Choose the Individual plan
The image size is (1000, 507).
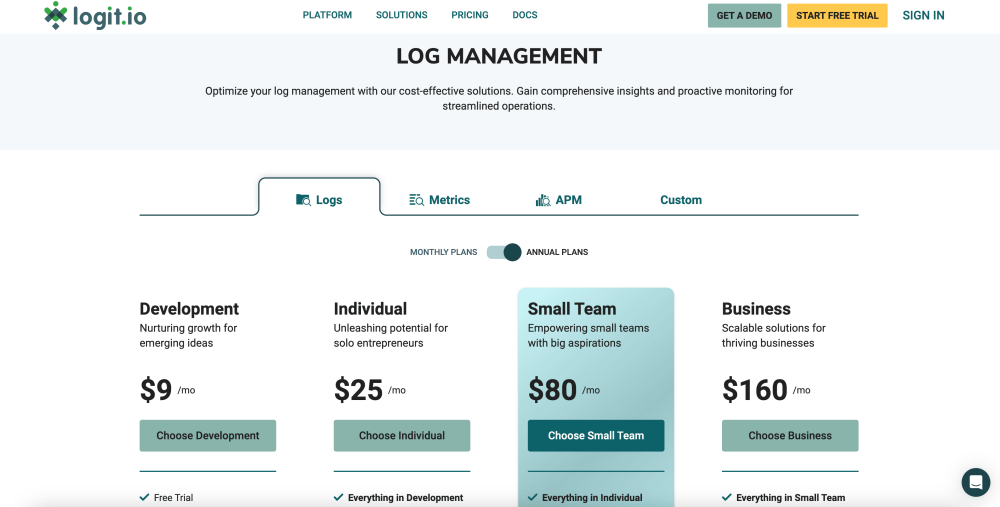(402, 436)
